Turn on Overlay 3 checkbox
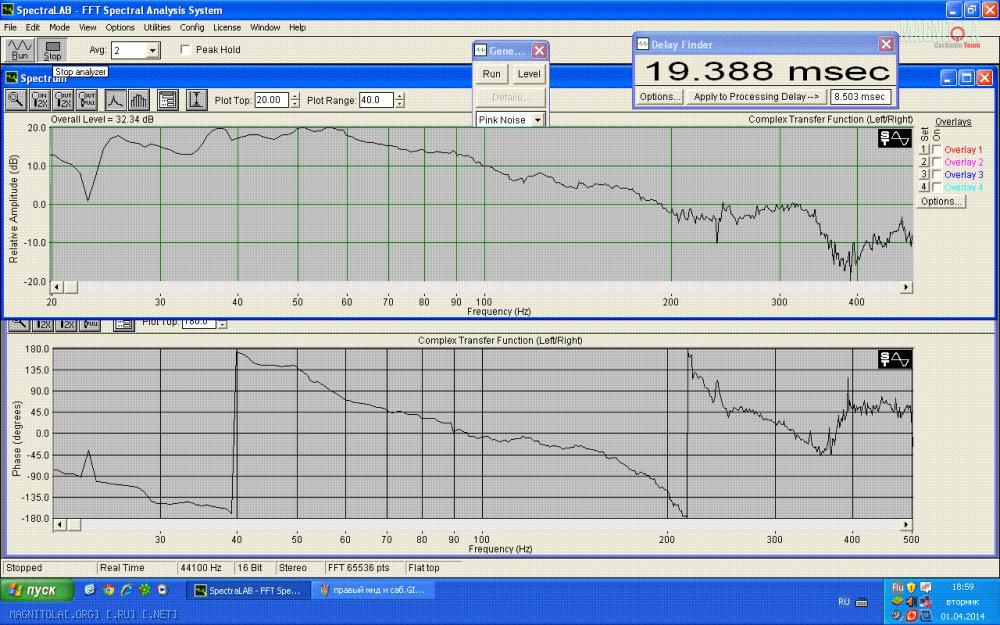 (x=936, y=175)
